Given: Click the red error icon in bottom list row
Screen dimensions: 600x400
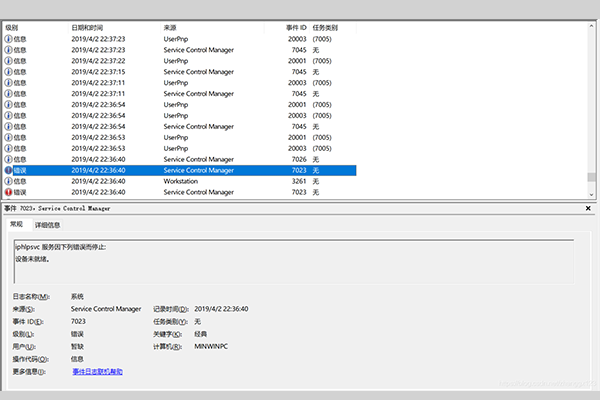Looking at the screenshot, I should click(9, 192).
